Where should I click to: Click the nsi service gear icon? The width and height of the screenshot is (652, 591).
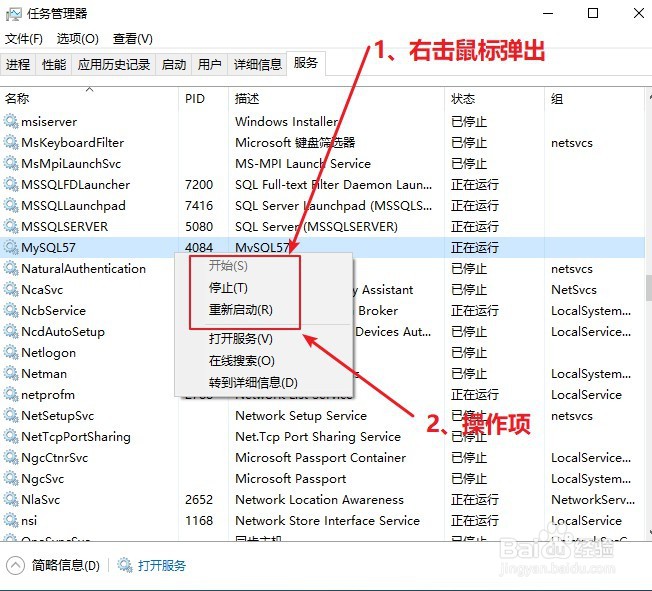click(11, 520)
